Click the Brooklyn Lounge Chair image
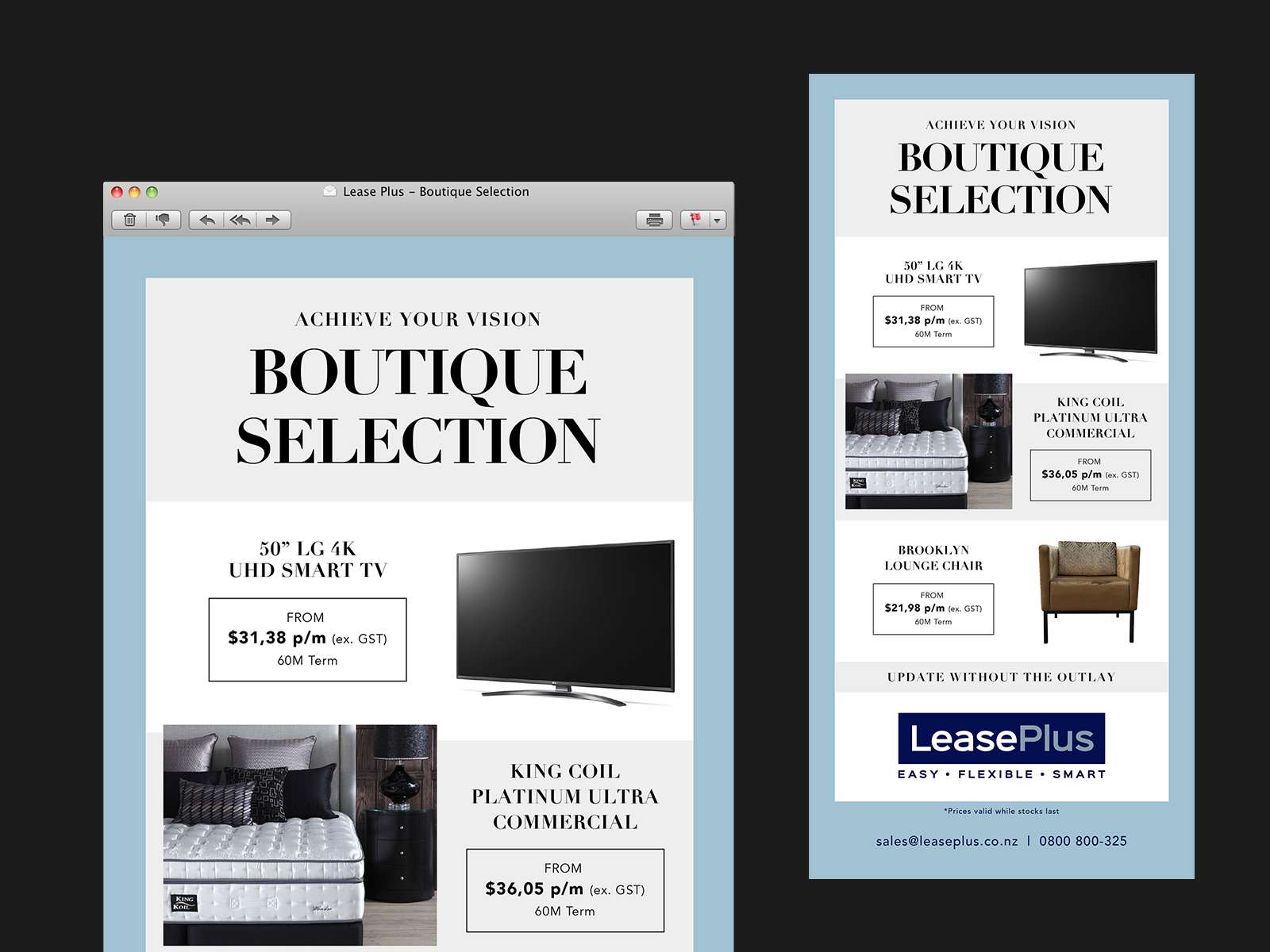Image resolution: width=1270 pixels, height=952 pixels. (1089, 591)
